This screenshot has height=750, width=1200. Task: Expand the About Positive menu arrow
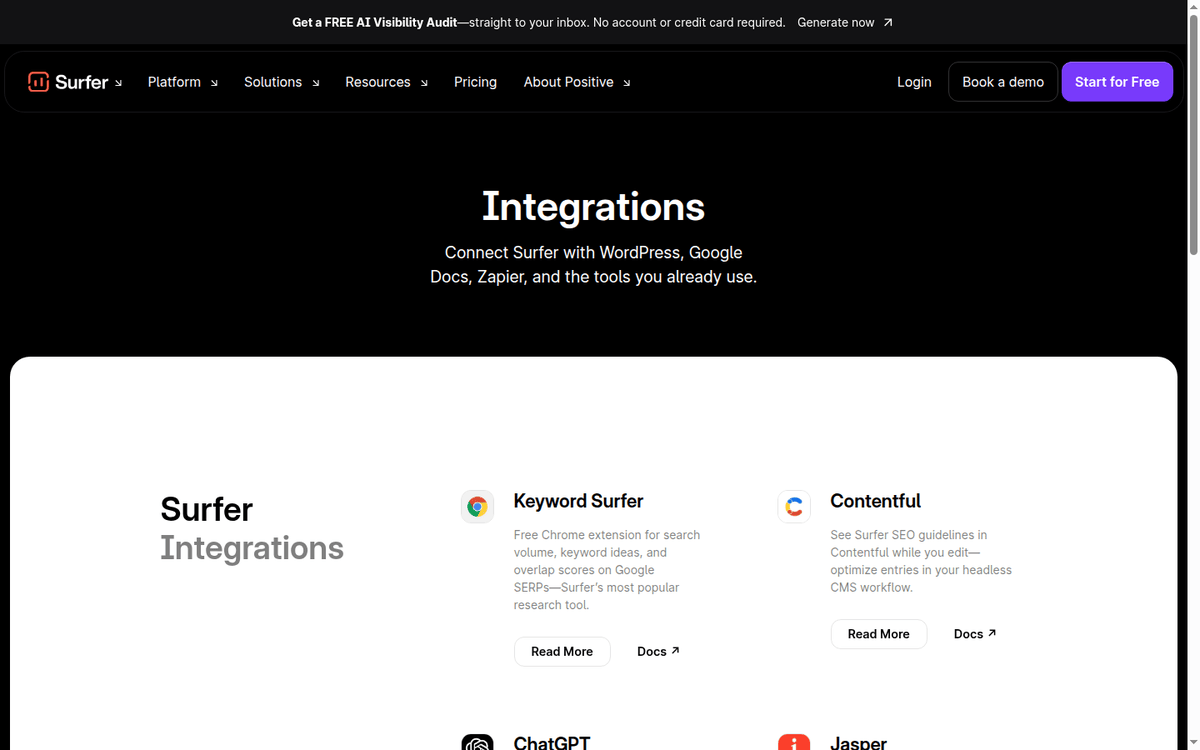click(x=627, y=83)
